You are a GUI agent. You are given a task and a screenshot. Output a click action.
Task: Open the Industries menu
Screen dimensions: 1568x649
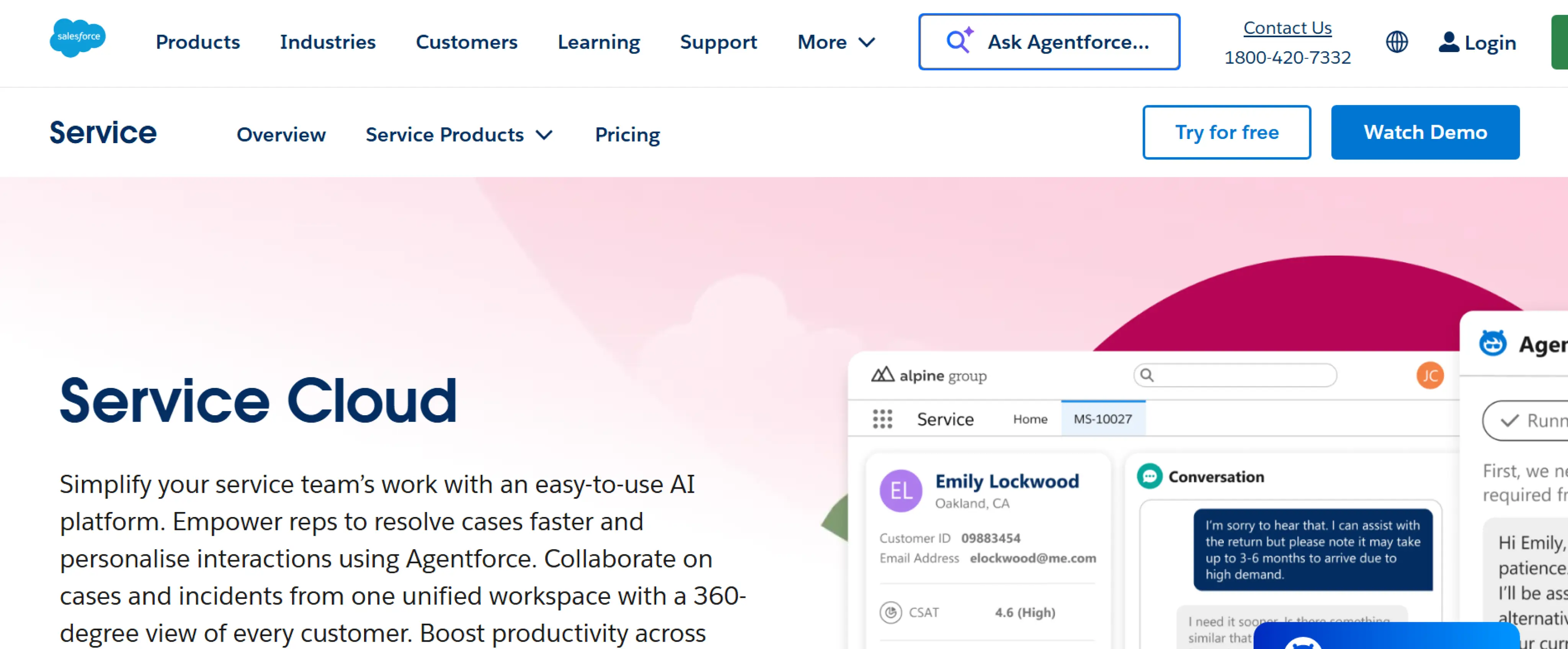click(327, 42)
